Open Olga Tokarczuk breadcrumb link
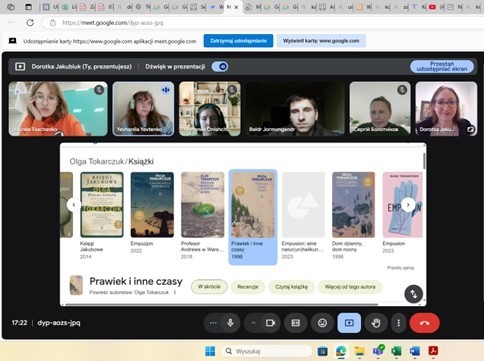484x361 pixels. coord(97,161)
